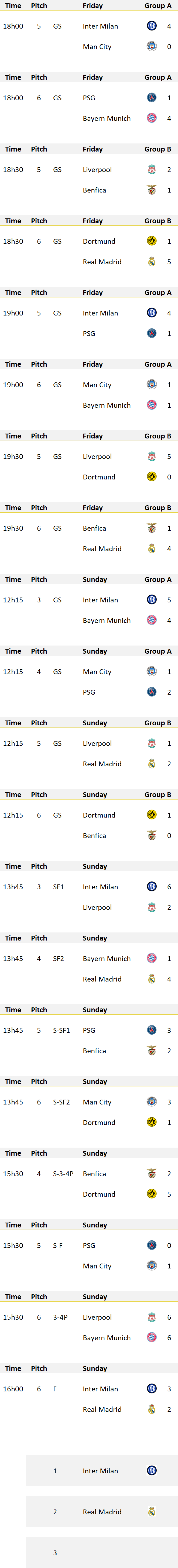
Task: Click the 16h00 kickoff time cell
Action: click(13, 1388)
